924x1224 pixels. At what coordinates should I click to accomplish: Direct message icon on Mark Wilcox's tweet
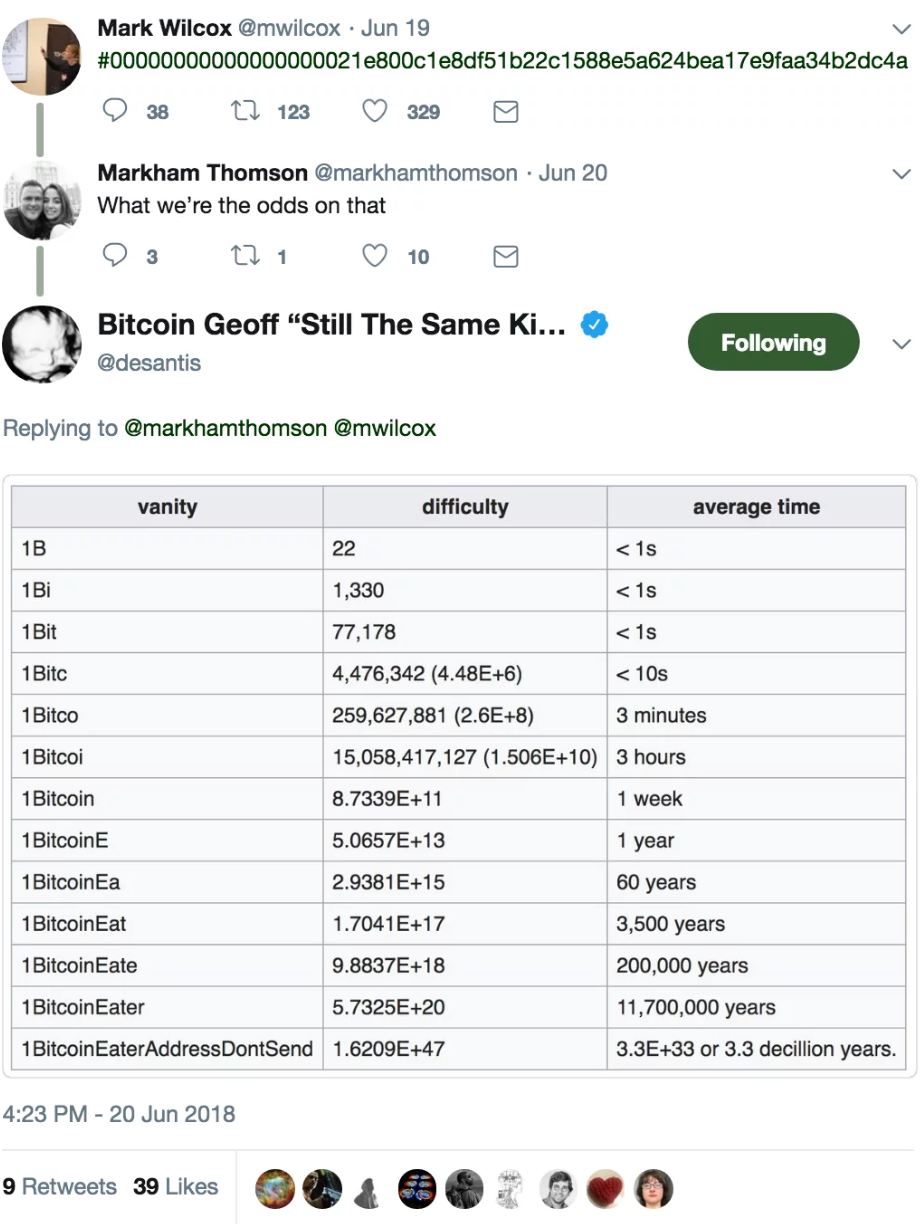pyautogui.click(x=506, y=112)
